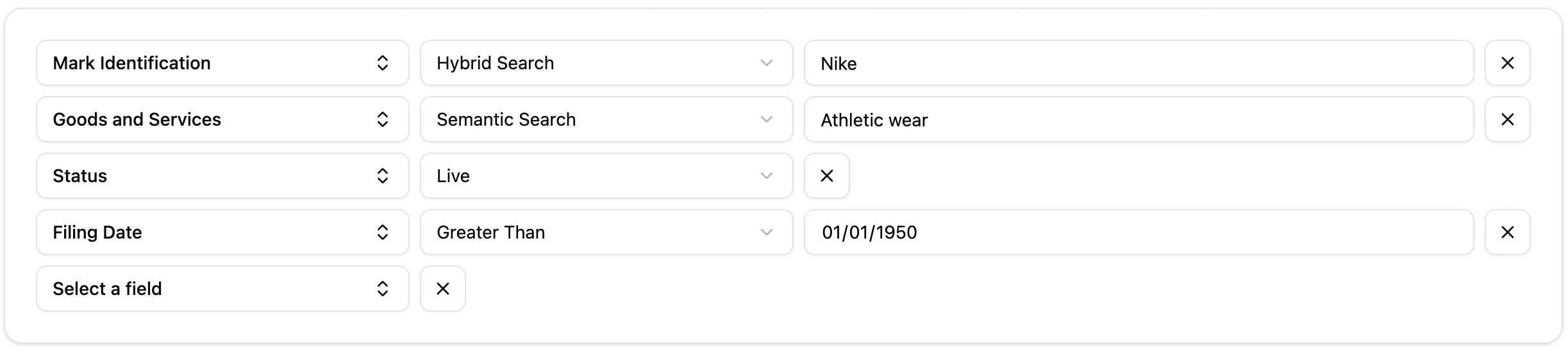Expand the Live status value dropdown
This screenshot has width=1568, height=354.
(606, 176)
